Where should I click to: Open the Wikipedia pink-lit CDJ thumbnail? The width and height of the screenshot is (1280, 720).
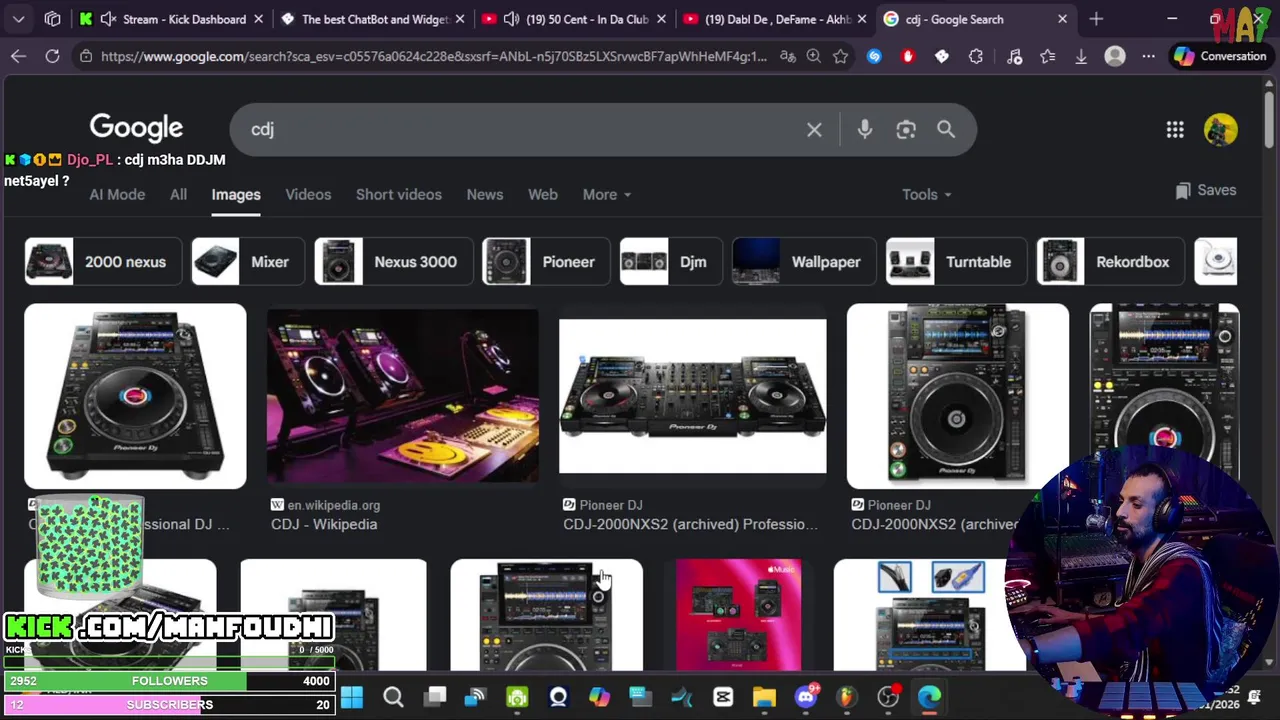403,395
